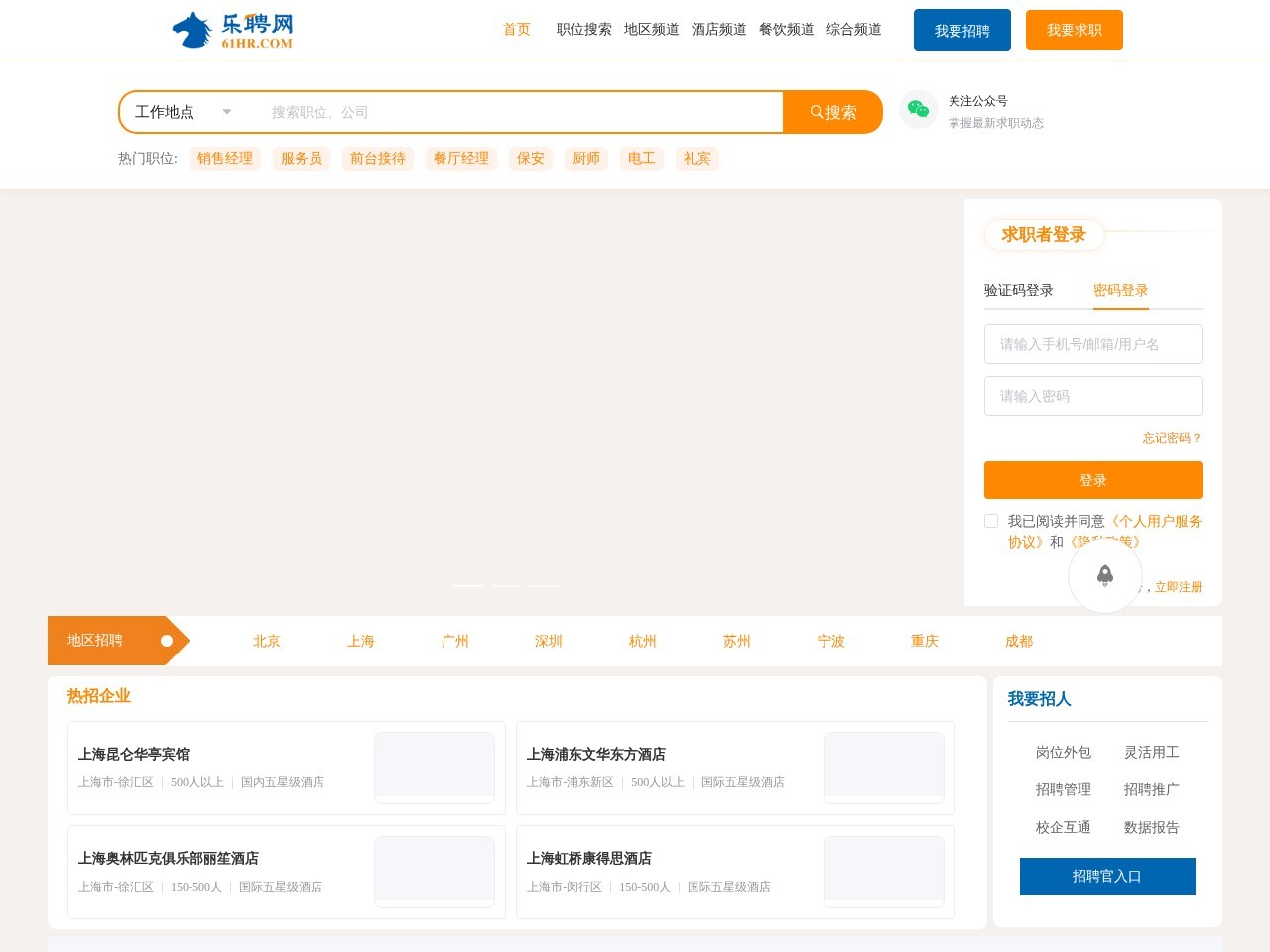Click the 招聘官入口 recruiter entrance button
This screenshot has height=952, width=1270.
pos(1107,877)
